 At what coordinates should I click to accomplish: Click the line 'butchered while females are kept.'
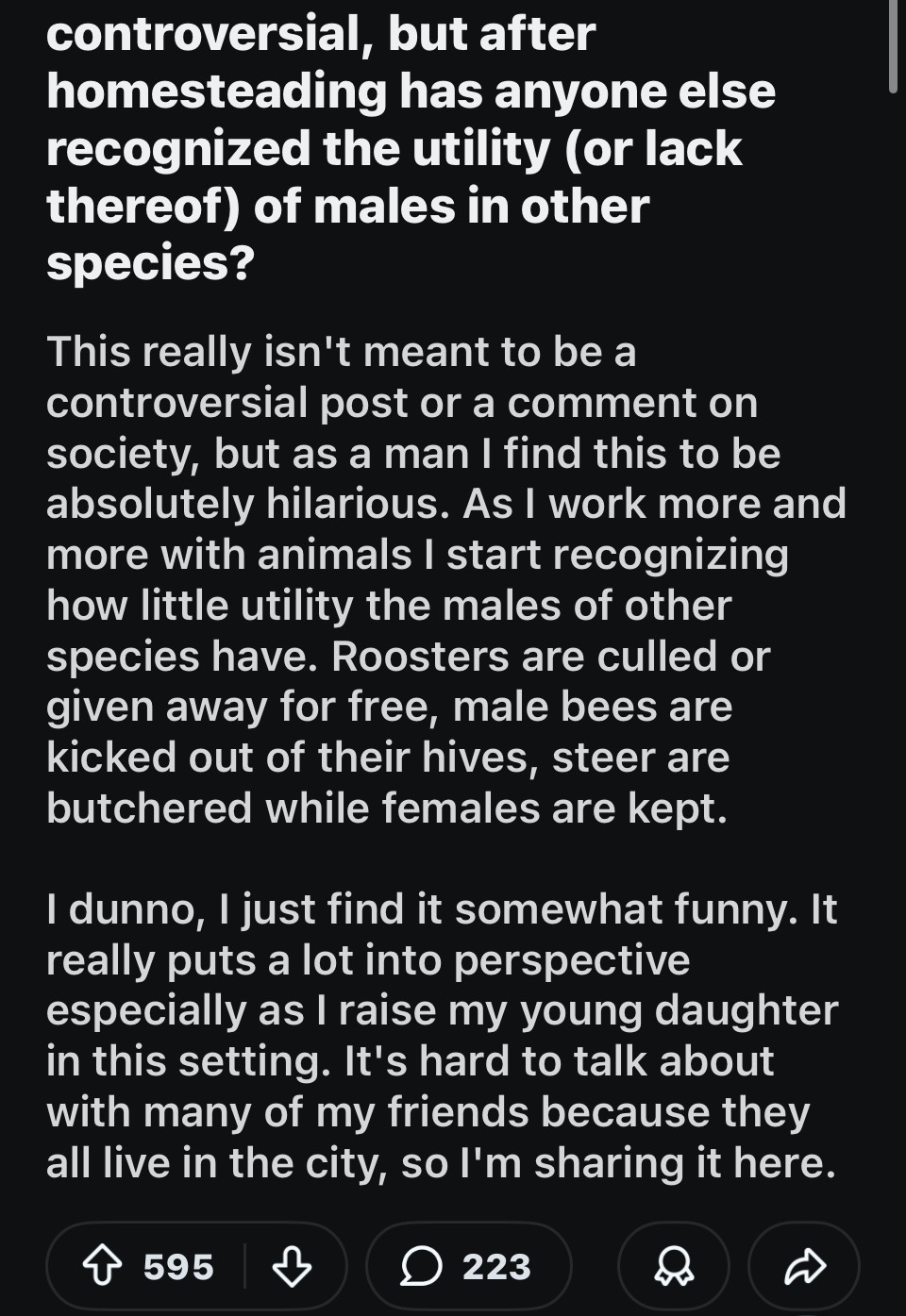point(387,808)
